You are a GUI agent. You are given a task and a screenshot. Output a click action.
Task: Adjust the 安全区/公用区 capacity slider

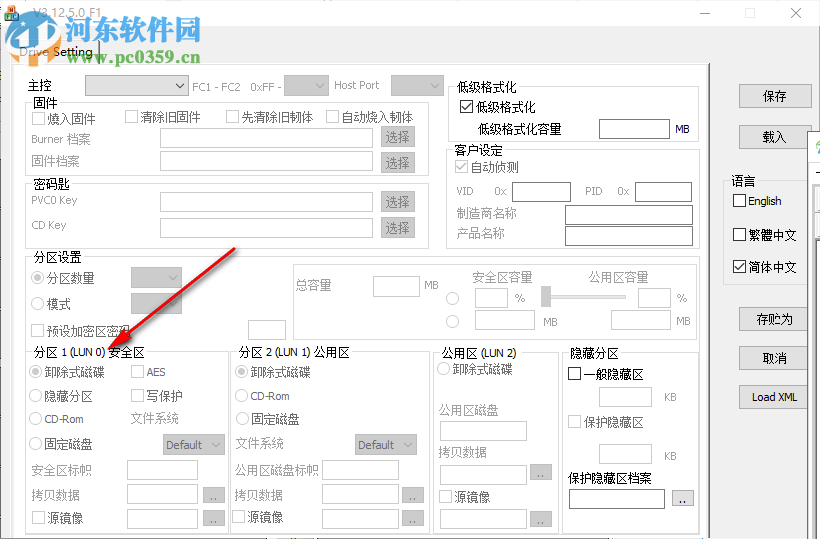[546, 296]
